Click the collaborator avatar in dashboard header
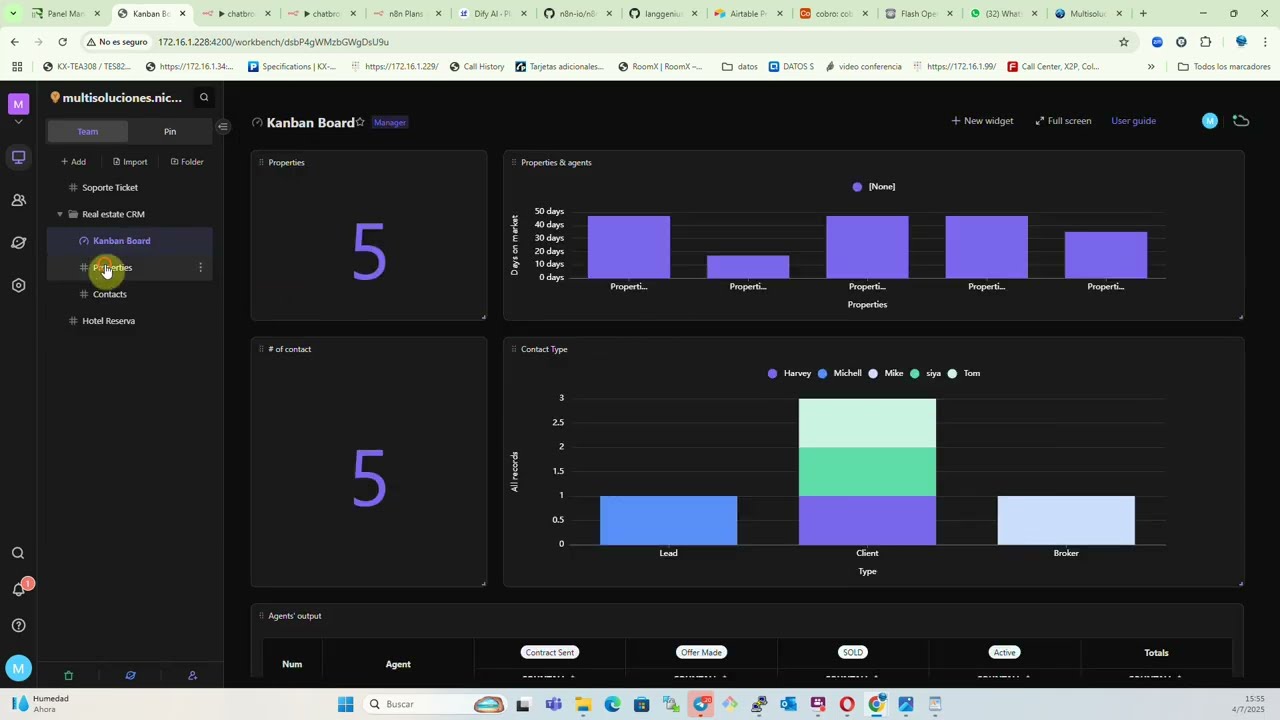This screenshot has width=1280, height=720. (x=1210, y=121)
